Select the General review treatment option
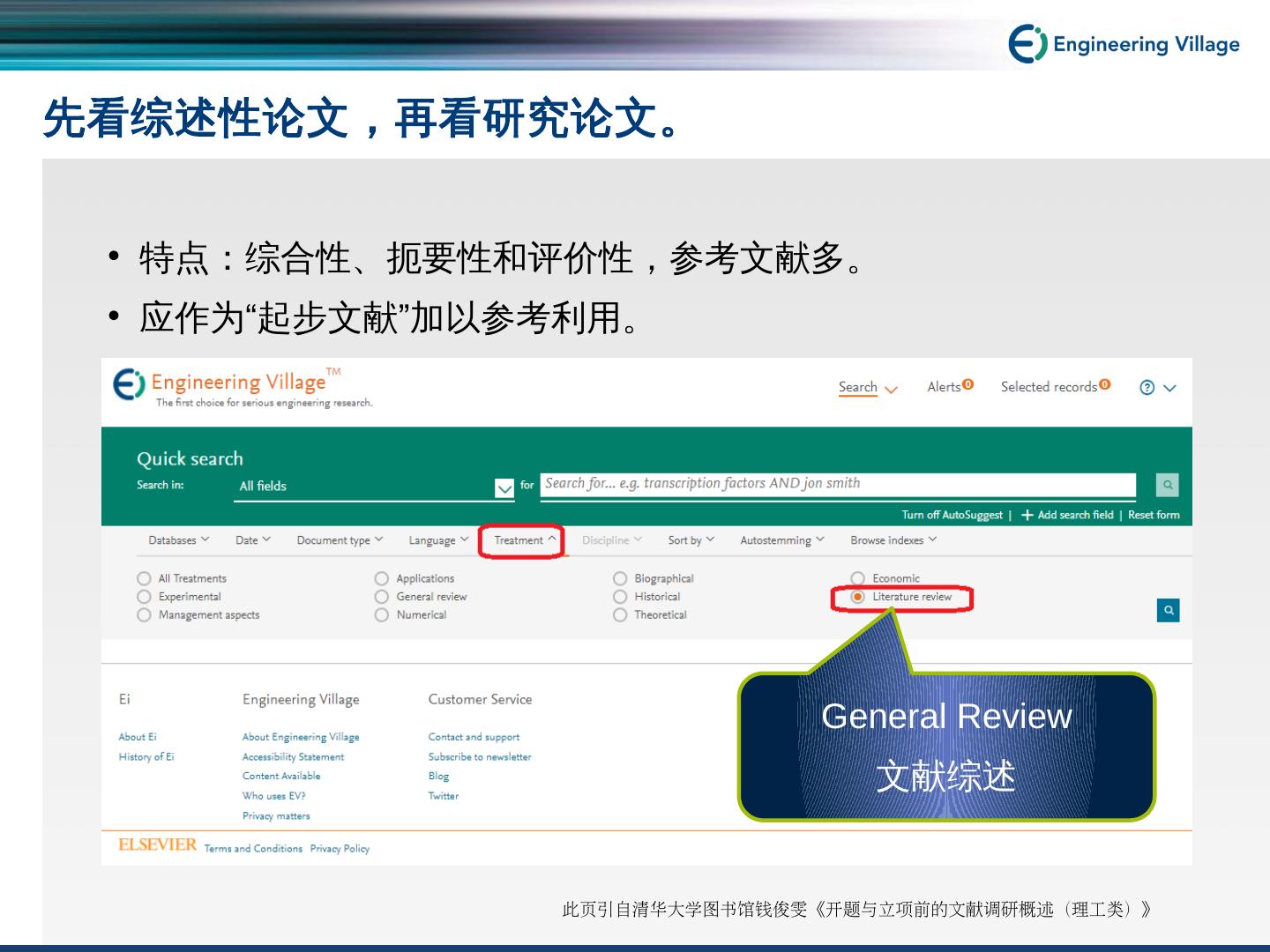Image resolution: width=1270 pixels, height=952 pixels. click(382, 597)
